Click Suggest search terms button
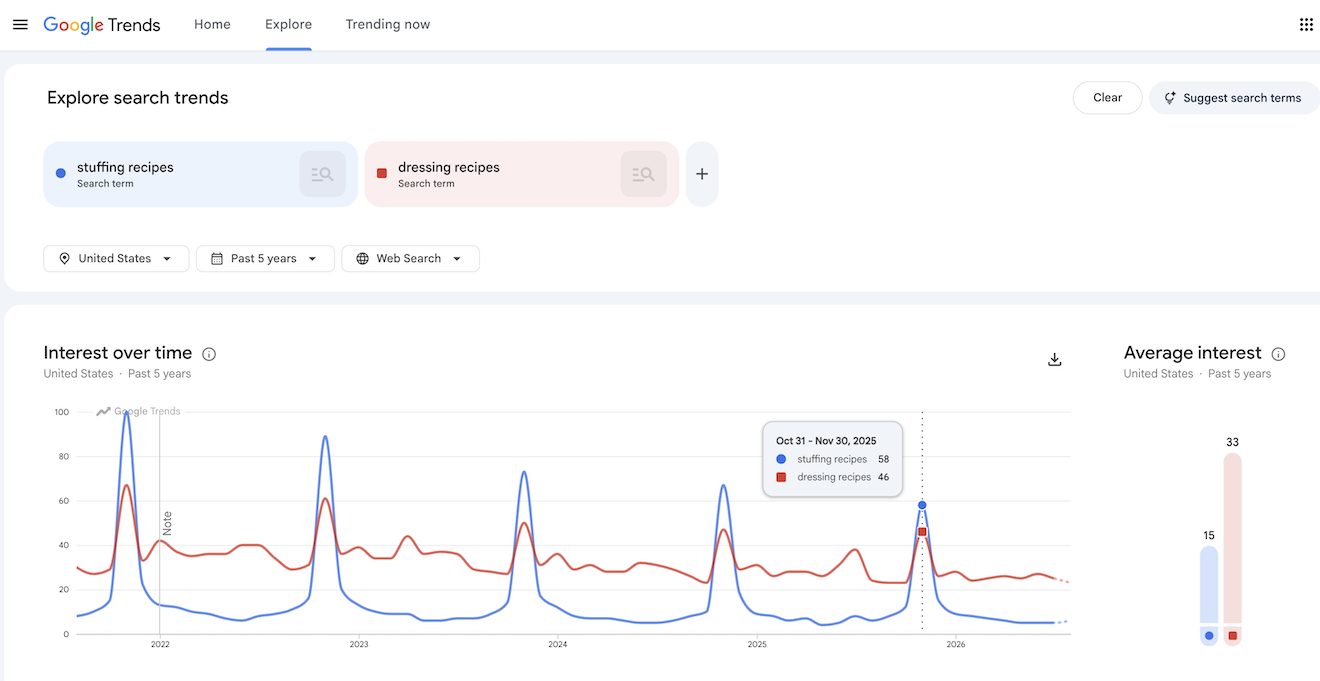 pyautogui.click(x=1234, y=98)
